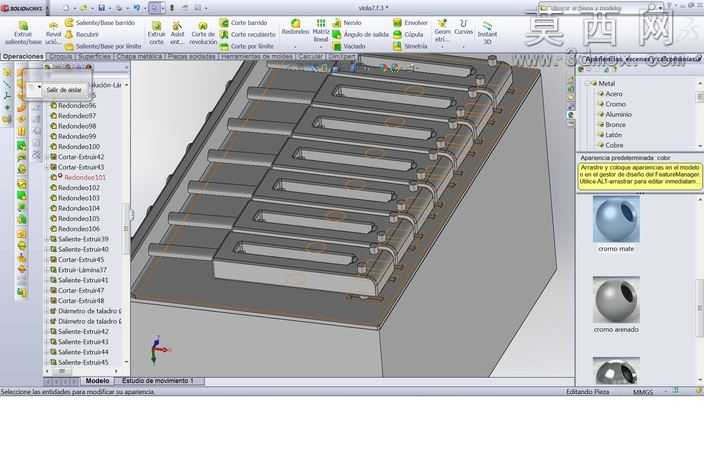Open the Superficies tab
This screenshot has height=469, width=704.
tap(94, 57)
